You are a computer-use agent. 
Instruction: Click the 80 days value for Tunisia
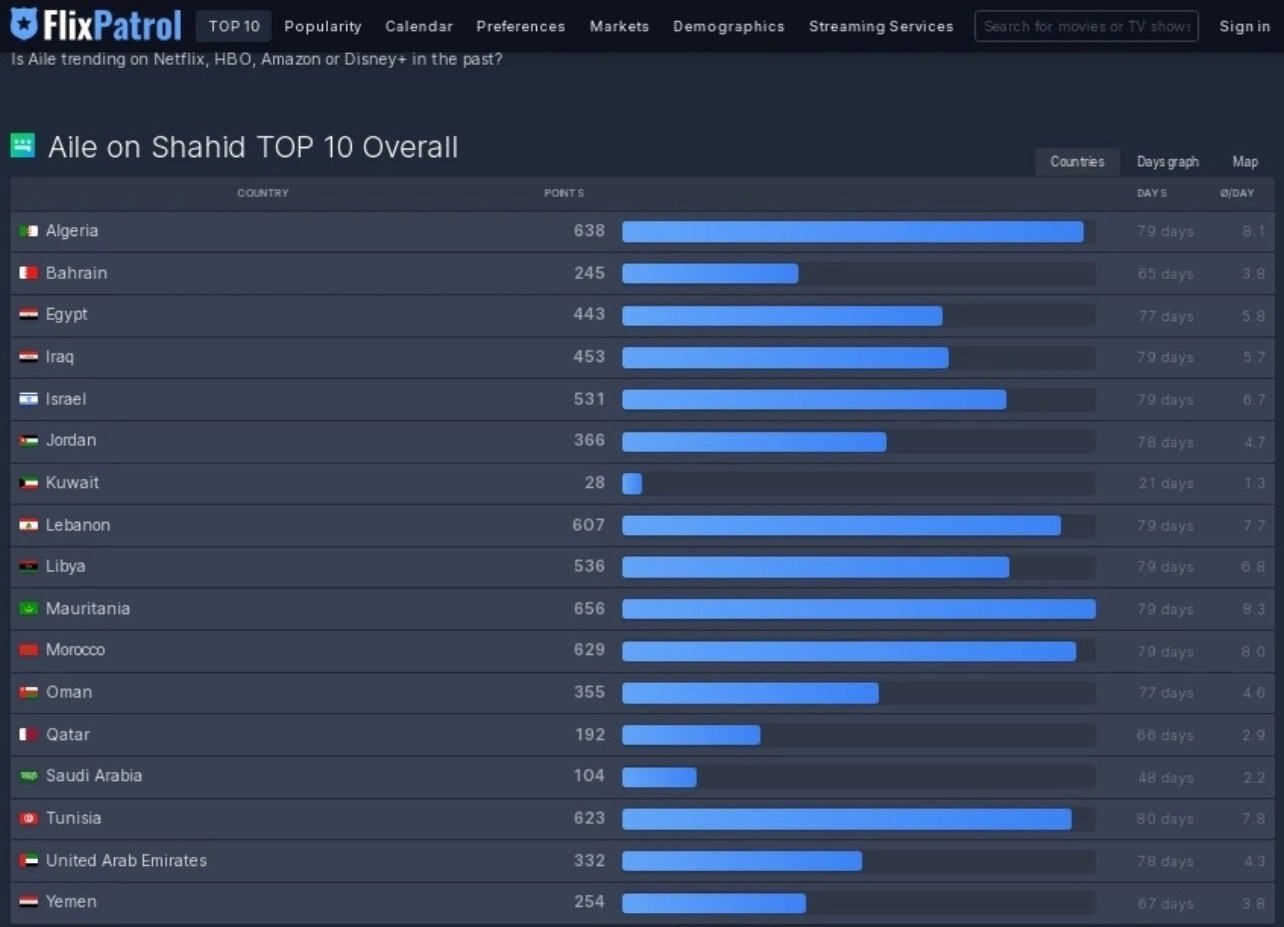pos(1165,819)
